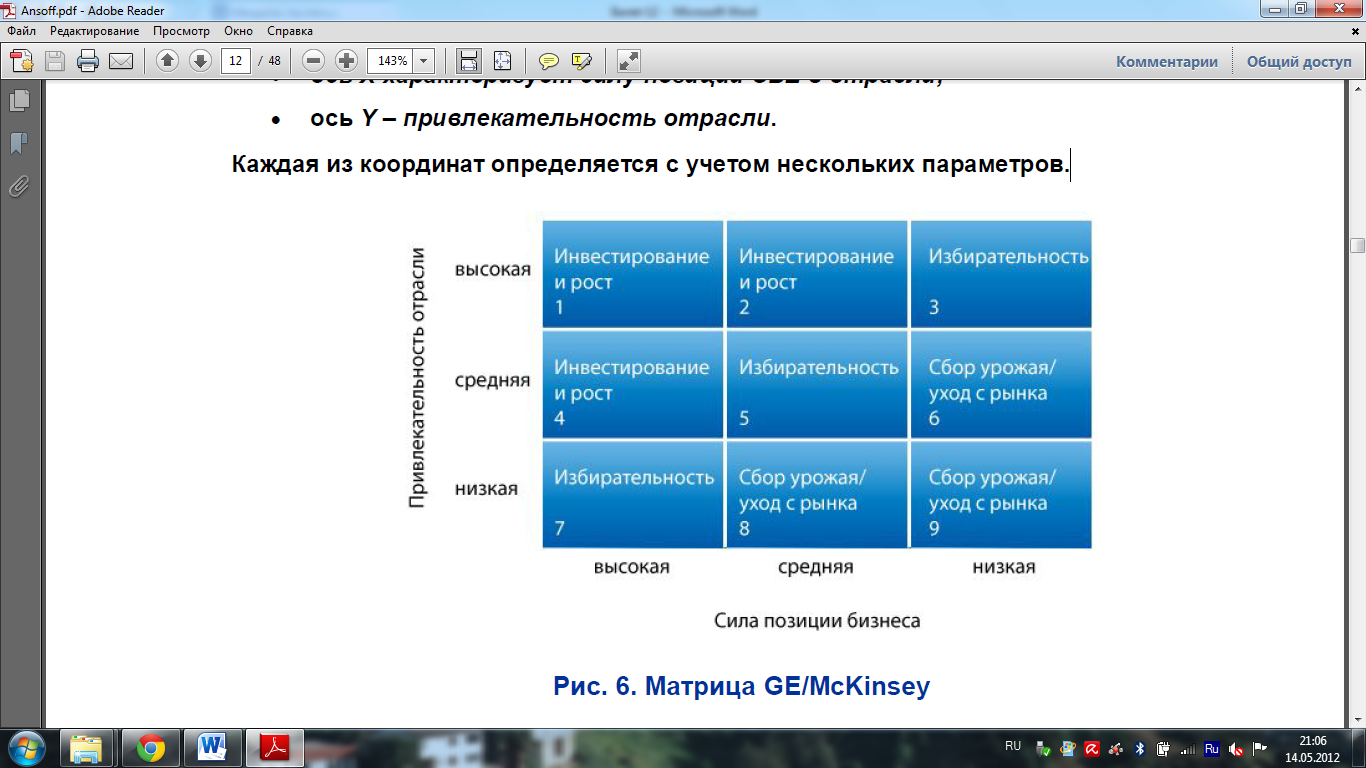Show attachments paperclip panel
Screen dimensions: 1366x768
point(19,186)
